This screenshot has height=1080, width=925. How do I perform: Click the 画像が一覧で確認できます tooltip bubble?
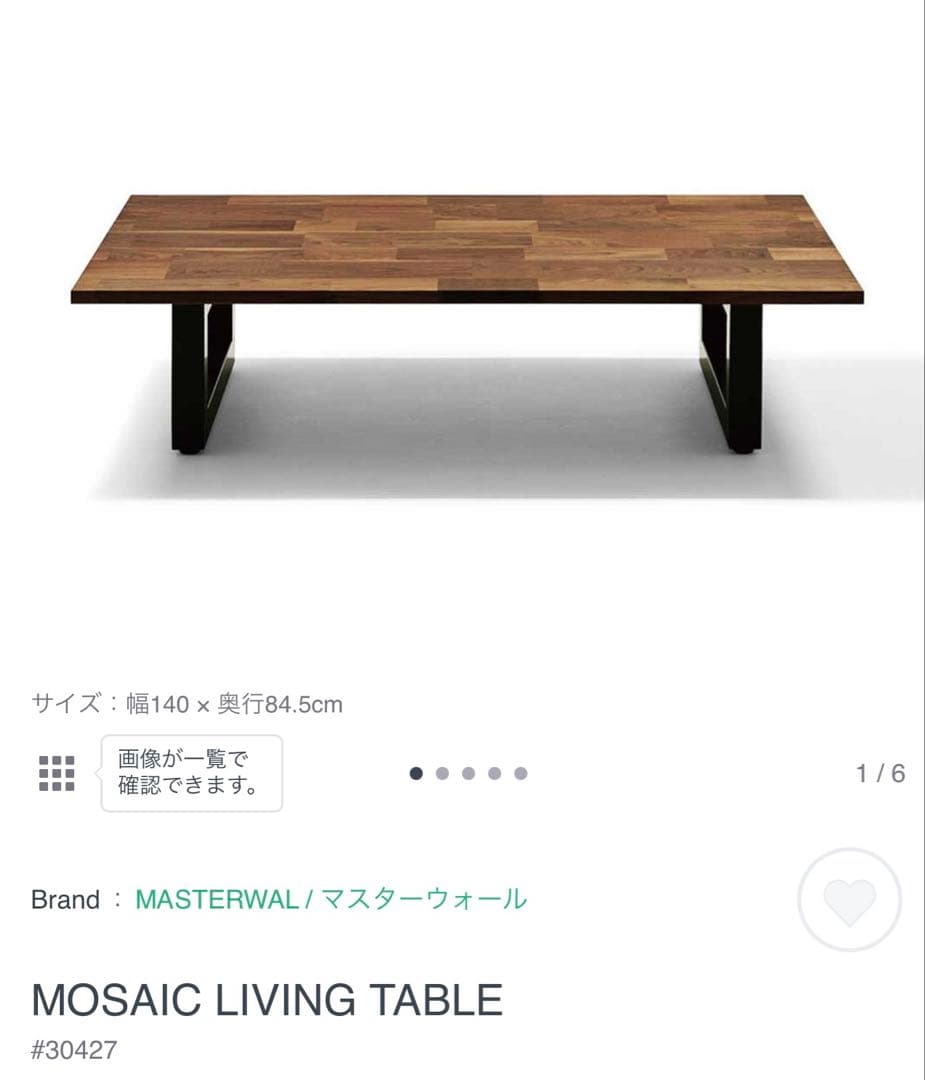click(191, 773)
